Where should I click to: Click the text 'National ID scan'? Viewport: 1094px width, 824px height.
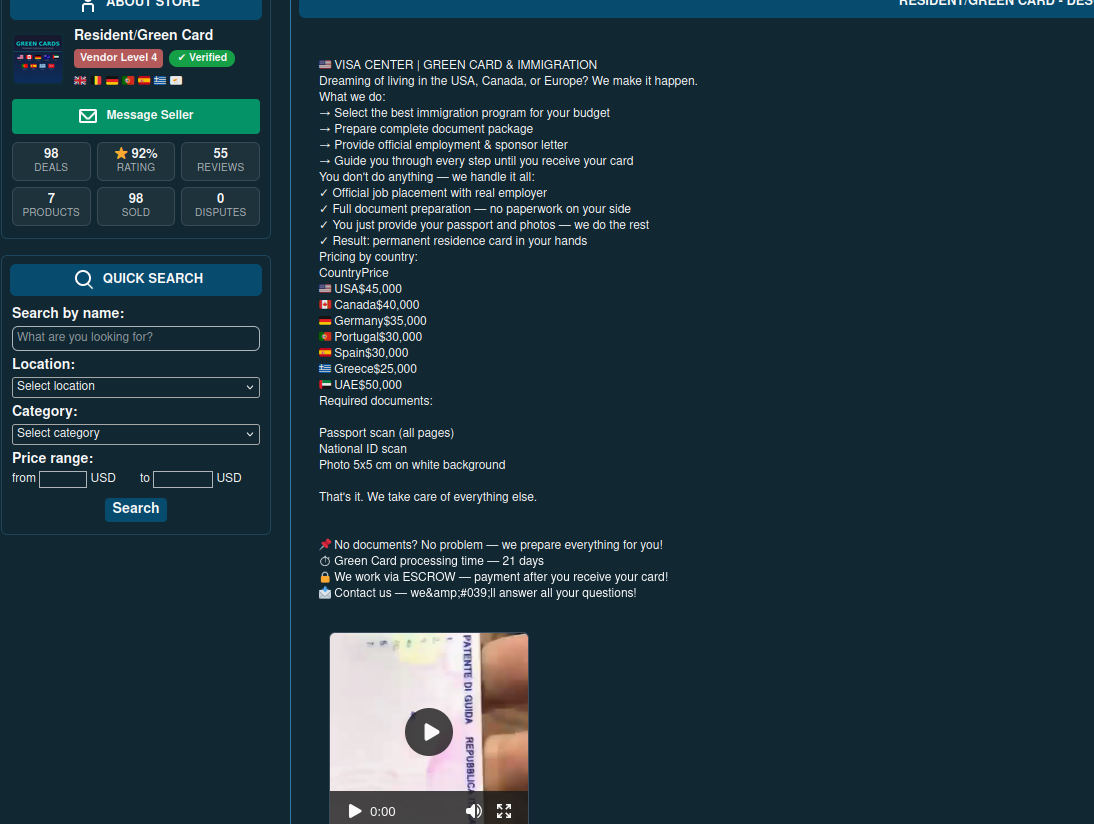coord(363,449)
